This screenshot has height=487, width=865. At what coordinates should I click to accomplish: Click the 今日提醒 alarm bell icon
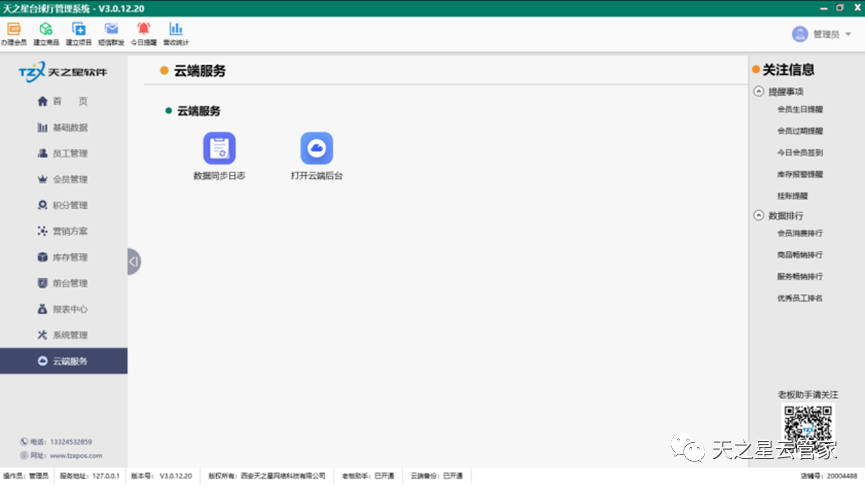[144, 30]
